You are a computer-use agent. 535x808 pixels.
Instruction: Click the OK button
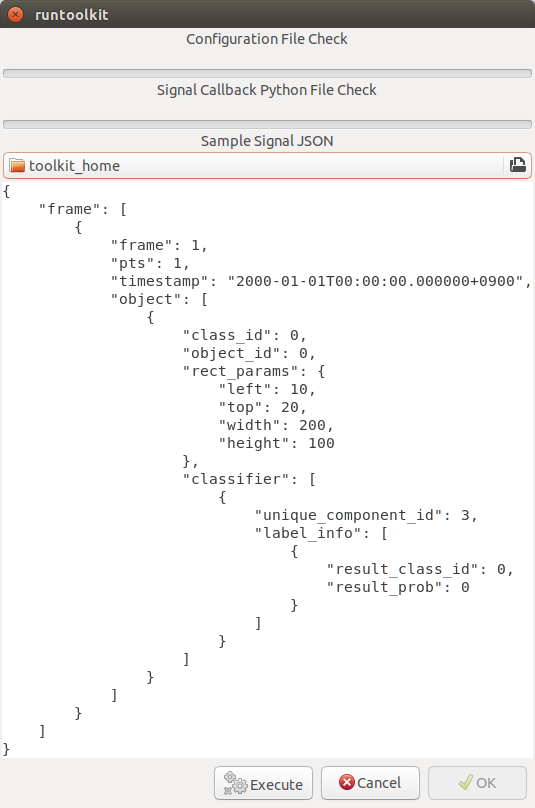point(477,783)
